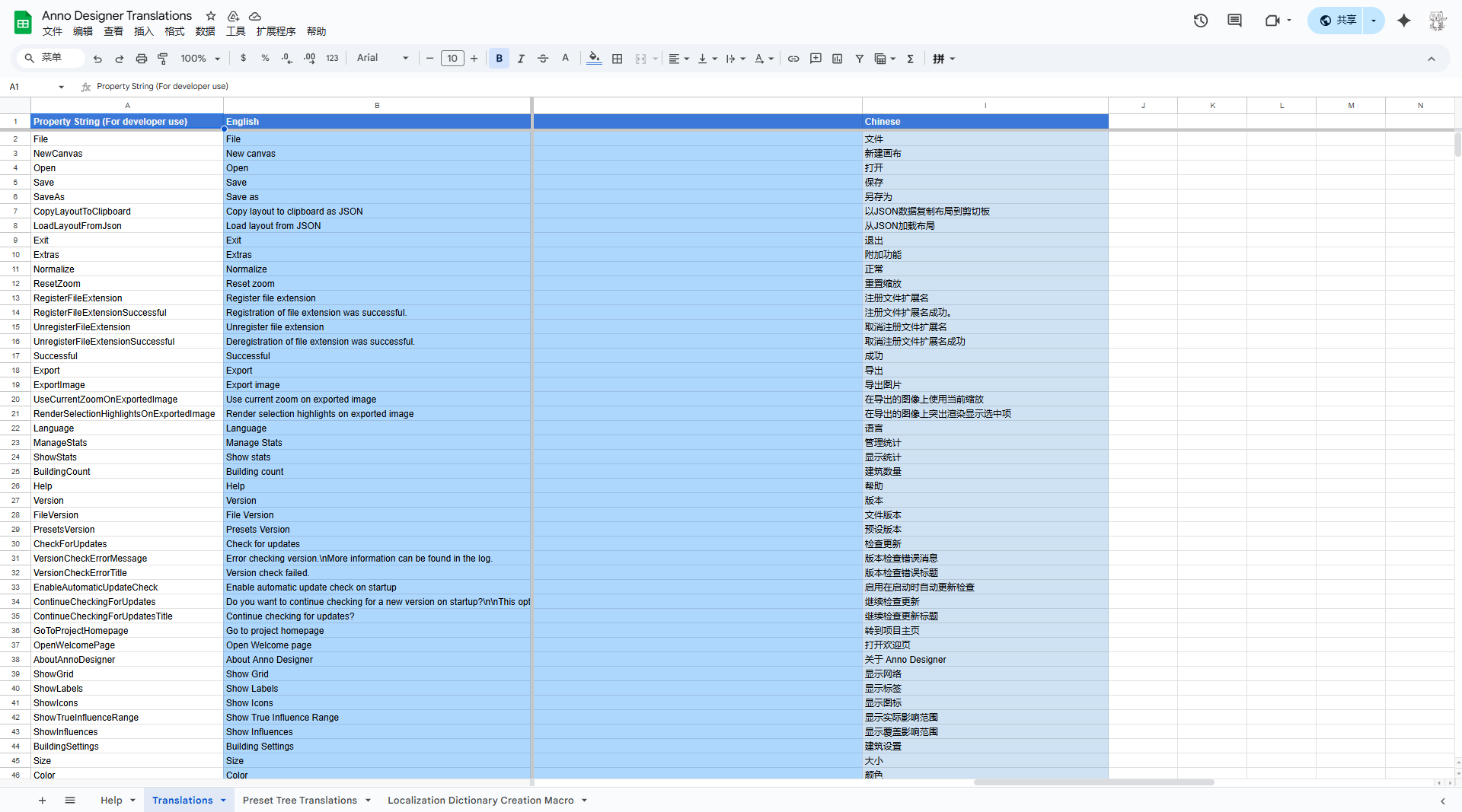Click the horizontal scrollbar thumb
This screenshot has width=1462, height=812.
1093,782
